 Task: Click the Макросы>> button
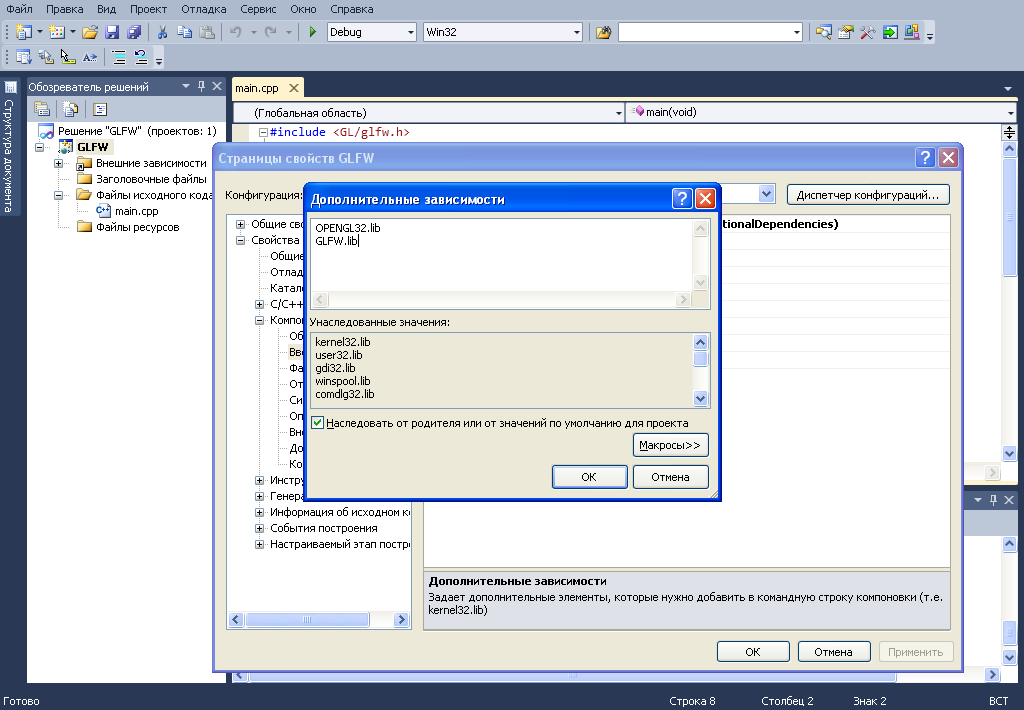[670, 445]
